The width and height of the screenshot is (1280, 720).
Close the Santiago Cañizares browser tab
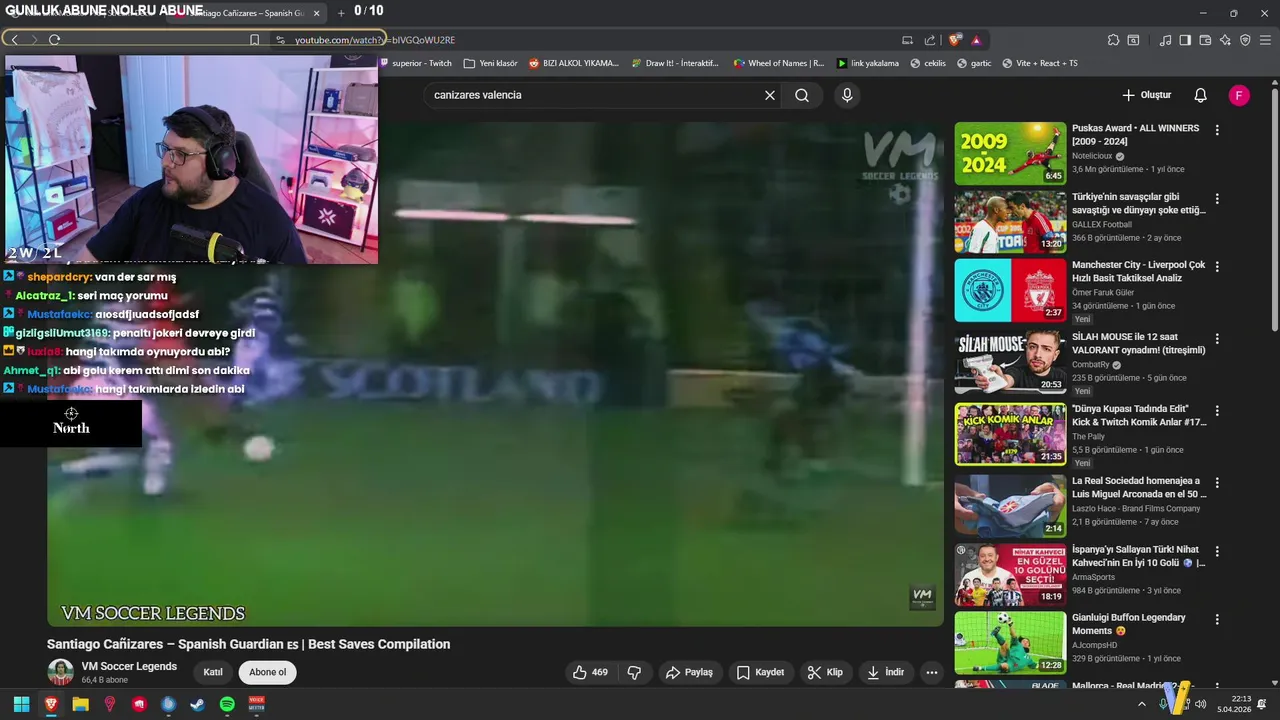(317, 13)
